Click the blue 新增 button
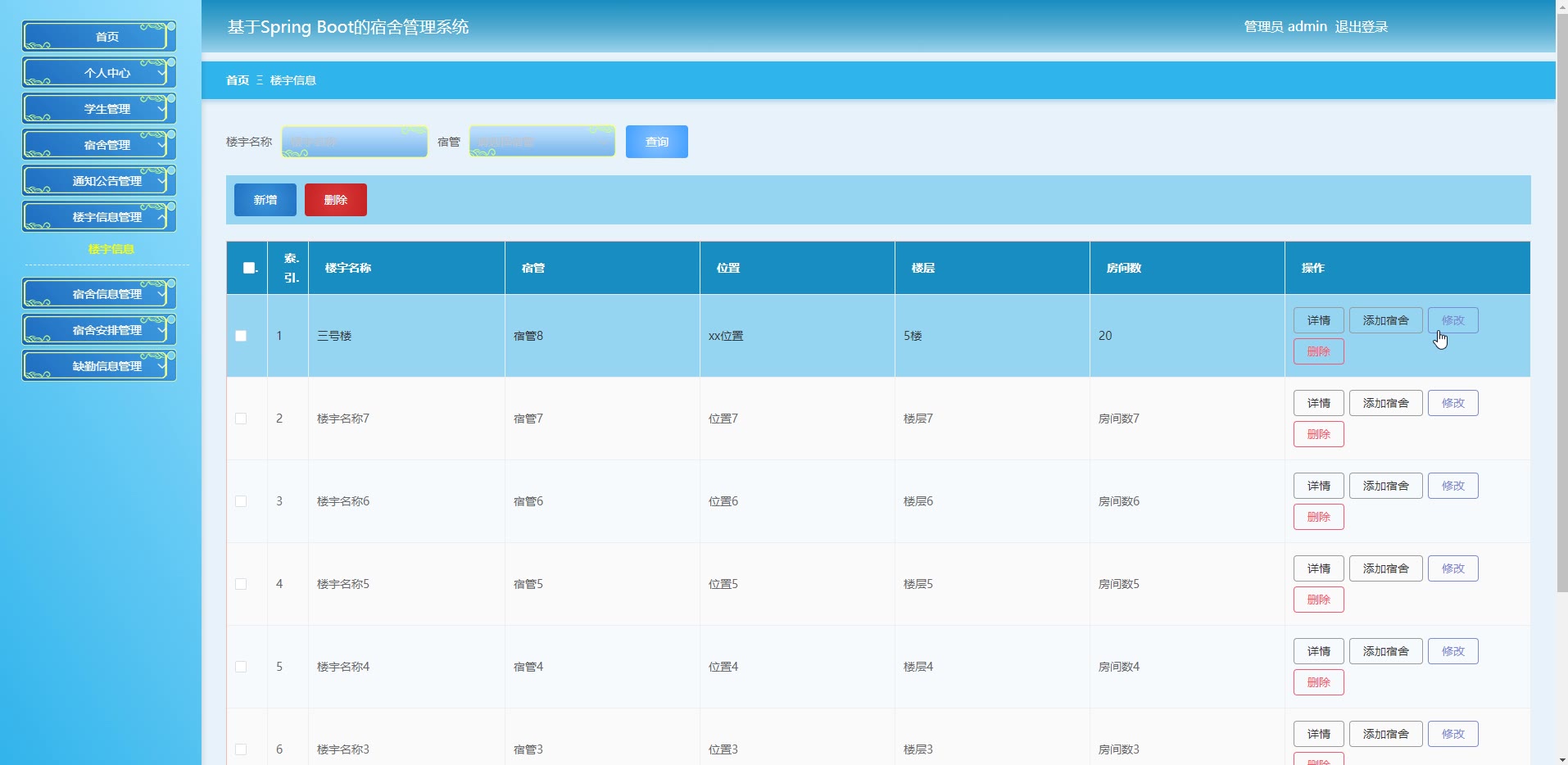Screen dimensions: 1568x765 (x=265, y=200)
